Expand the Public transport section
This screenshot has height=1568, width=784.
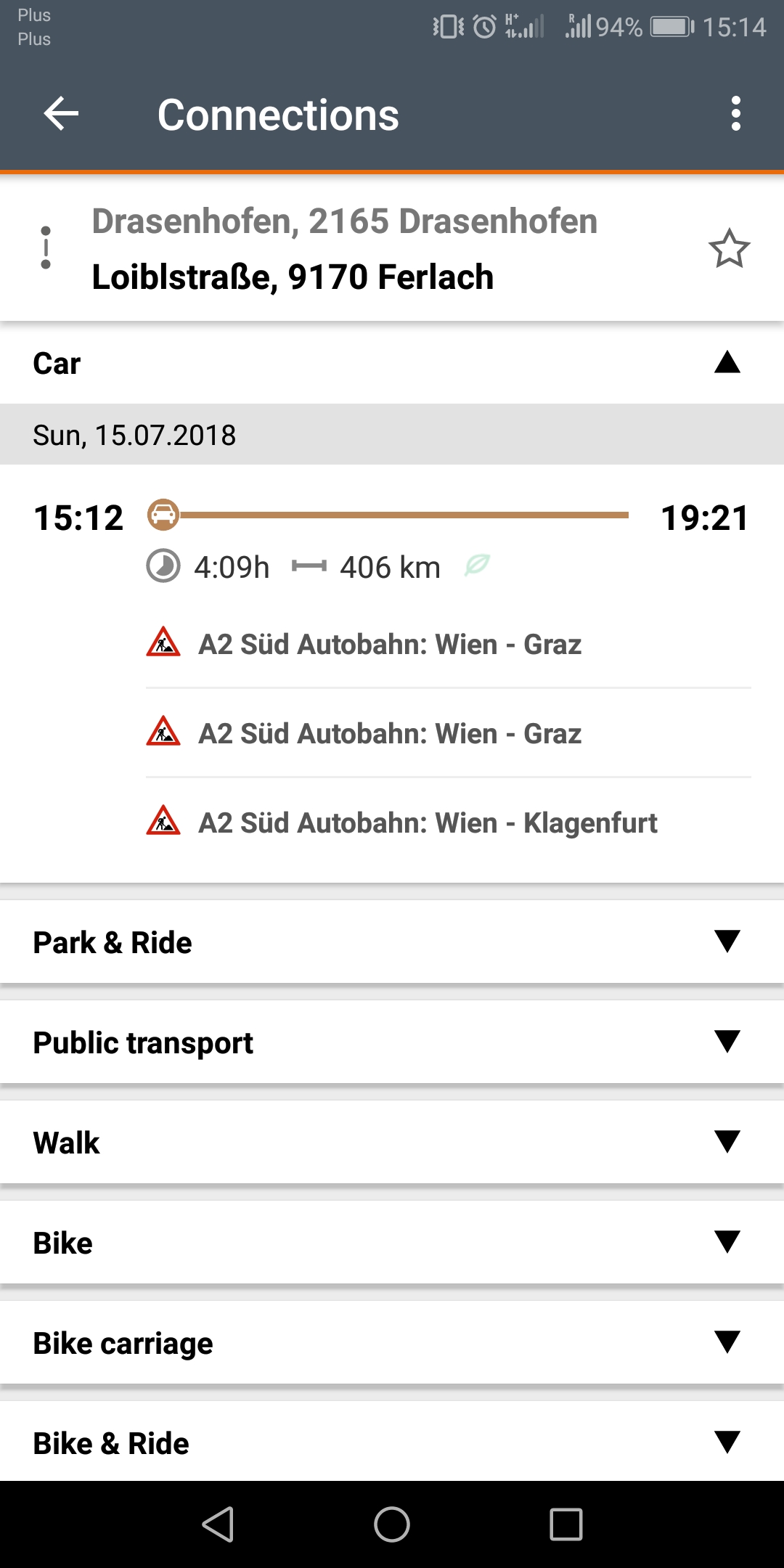727,1042
